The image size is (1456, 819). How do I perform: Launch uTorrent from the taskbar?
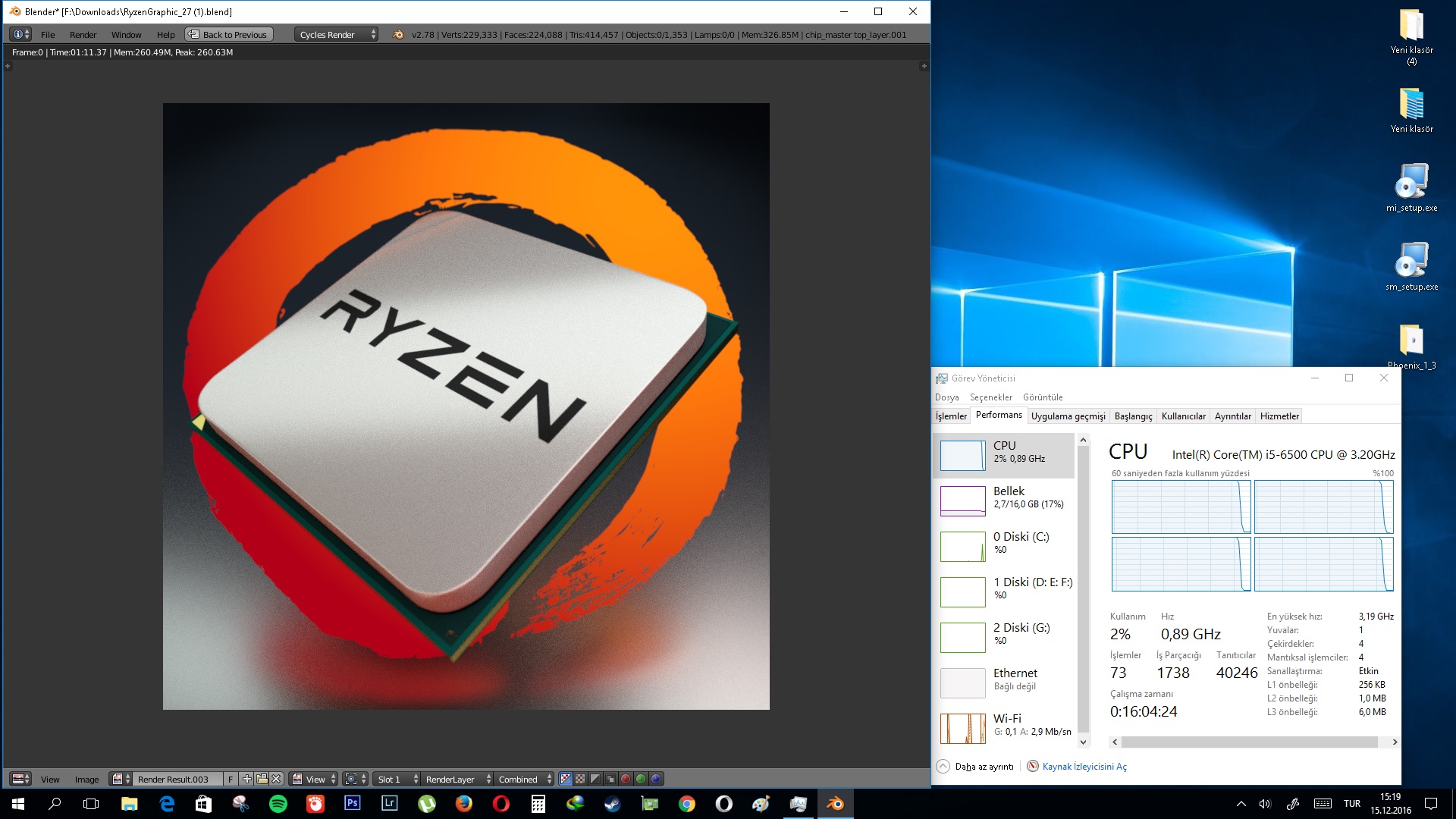(427, 803)
